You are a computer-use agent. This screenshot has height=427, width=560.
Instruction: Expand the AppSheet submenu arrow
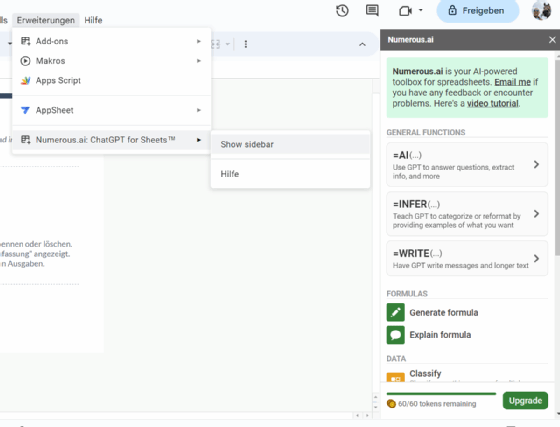pyautogui.click(x=199, y=110)
